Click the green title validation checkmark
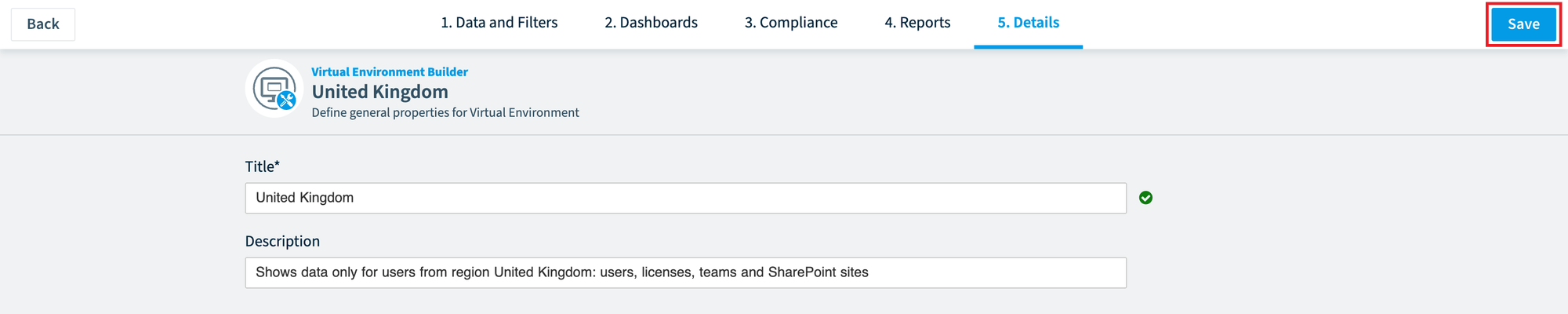 click(1145, 198)
